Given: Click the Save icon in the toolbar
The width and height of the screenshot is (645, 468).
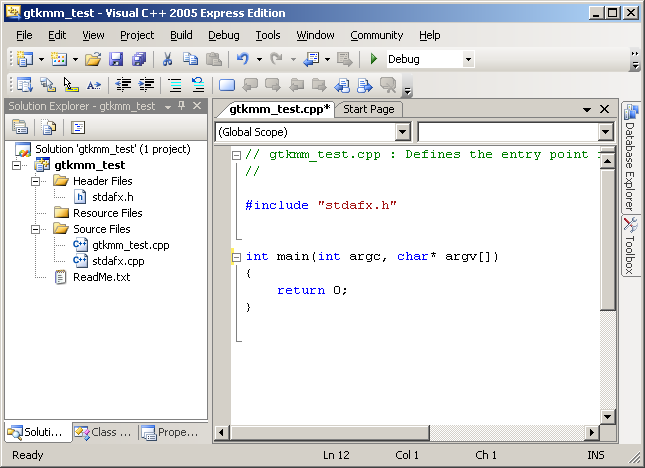Looking at the screenshot, I should pos(116,60).
